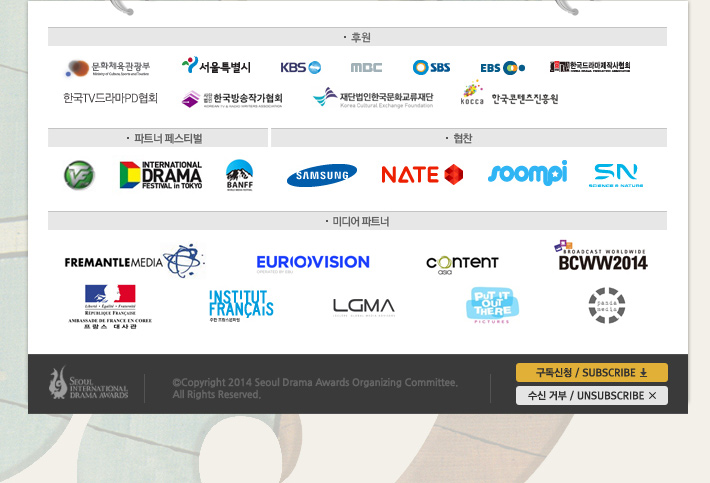Open the SN Science & Nature logo
710x483 pixels.
pos(616,175)
